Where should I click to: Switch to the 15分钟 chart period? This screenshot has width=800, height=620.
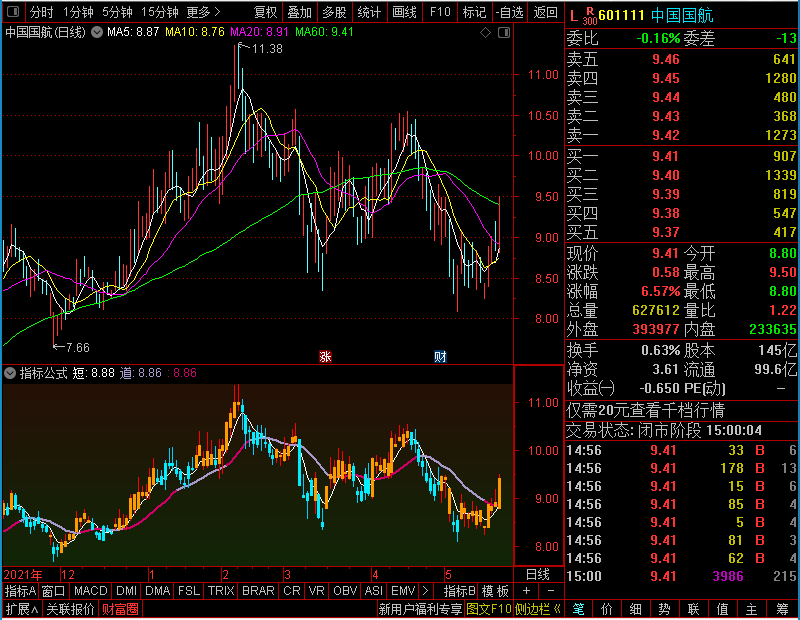[160, 12]
